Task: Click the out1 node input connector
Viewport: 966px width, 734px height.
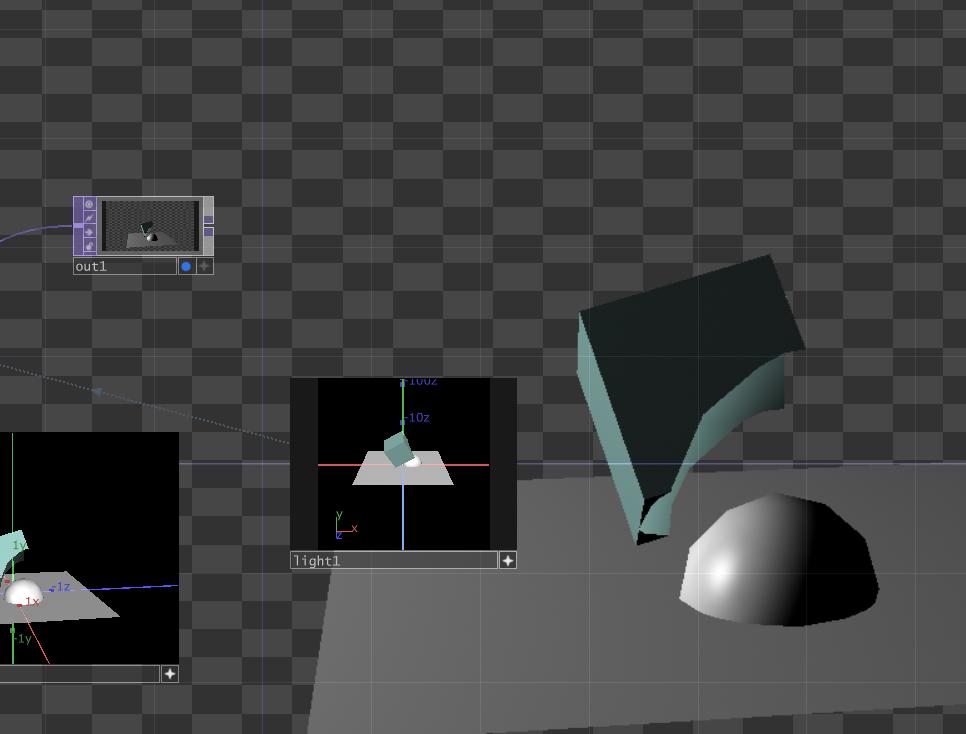Action: 78,226
